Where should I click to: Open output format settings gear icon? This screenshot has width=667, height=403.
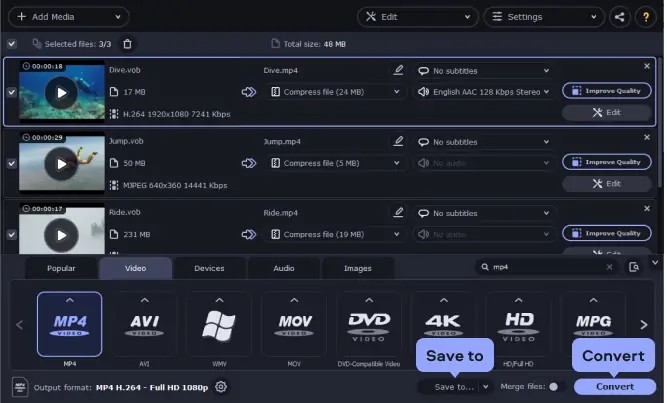click(x=221, y=387)
